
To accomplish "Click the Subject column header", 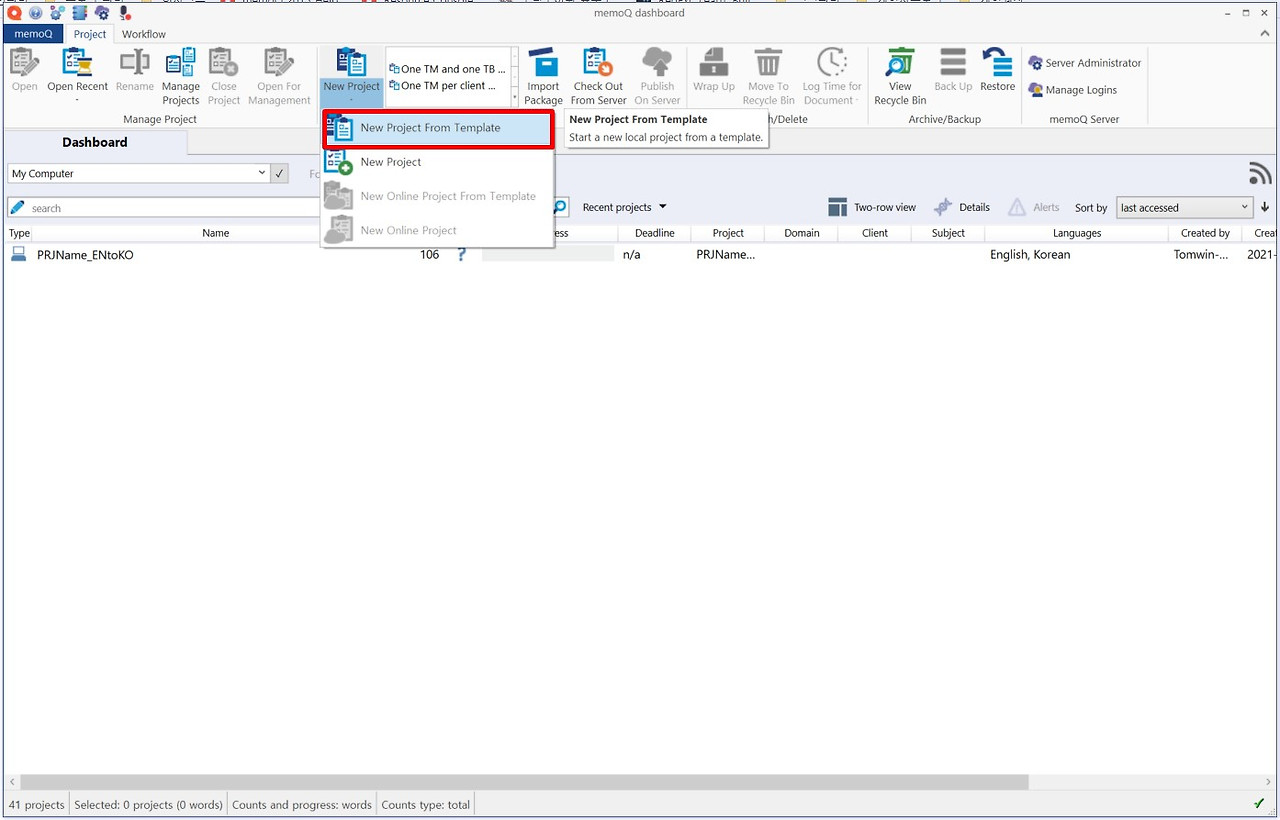I will click(948, 233).
